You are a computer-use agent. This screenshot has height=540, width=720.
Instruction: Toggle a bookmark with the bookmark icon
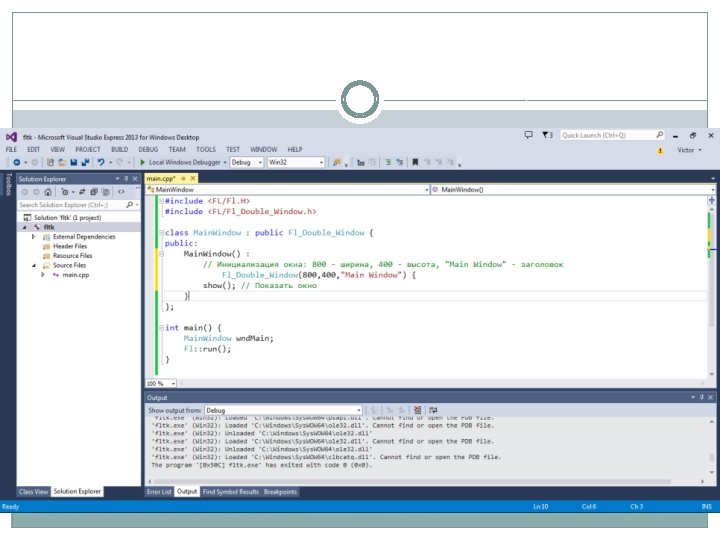[415, 162]
